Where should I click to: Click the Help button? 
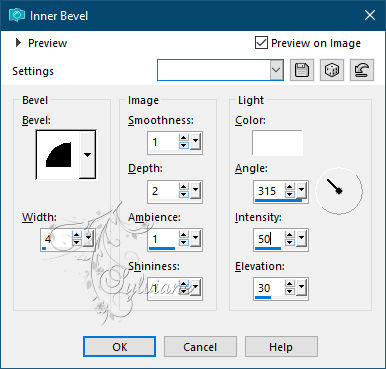(x=281, y=347)
